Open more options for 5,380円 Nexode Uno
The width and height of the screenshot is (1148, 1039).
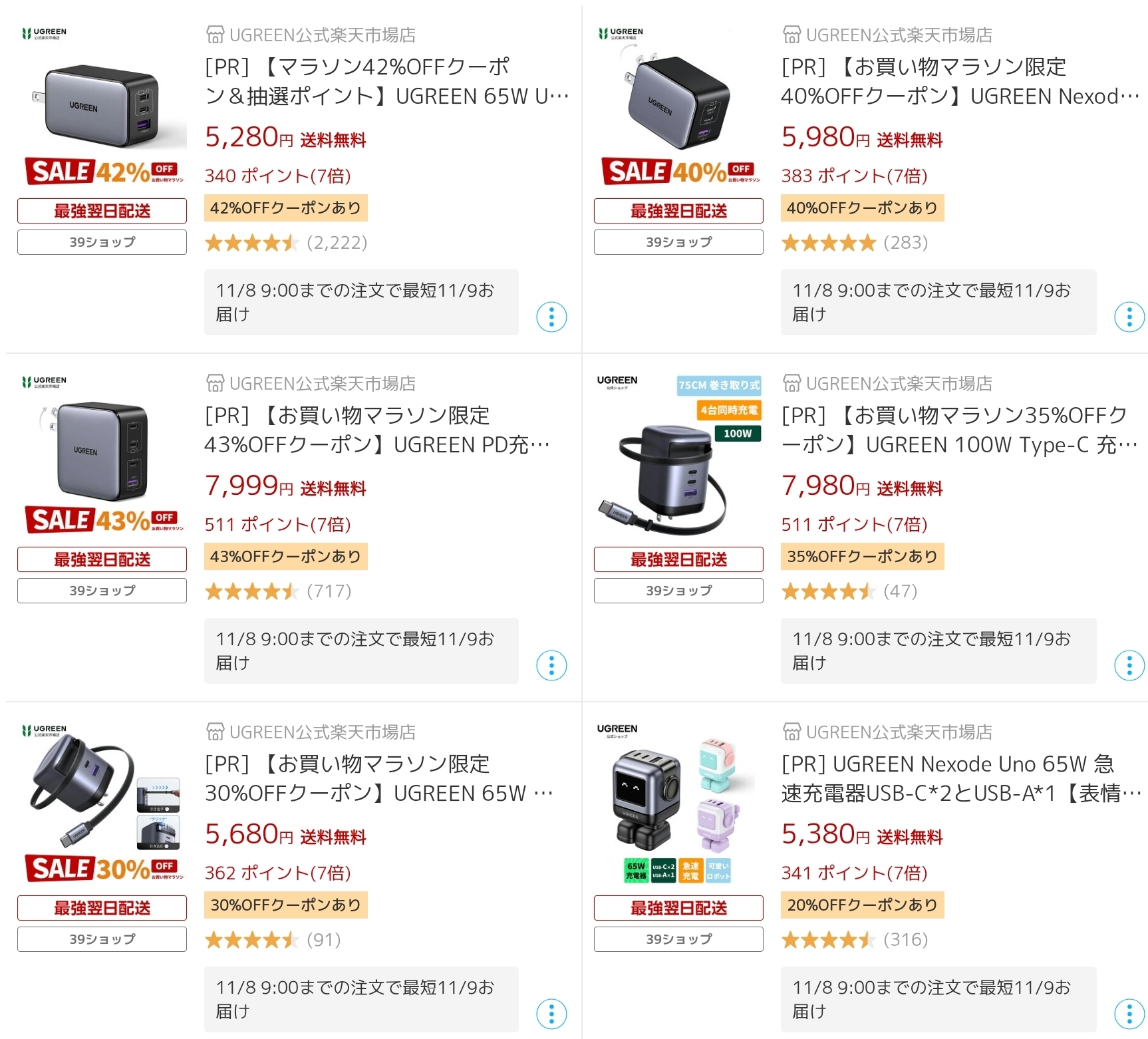coord(1129,1014)
